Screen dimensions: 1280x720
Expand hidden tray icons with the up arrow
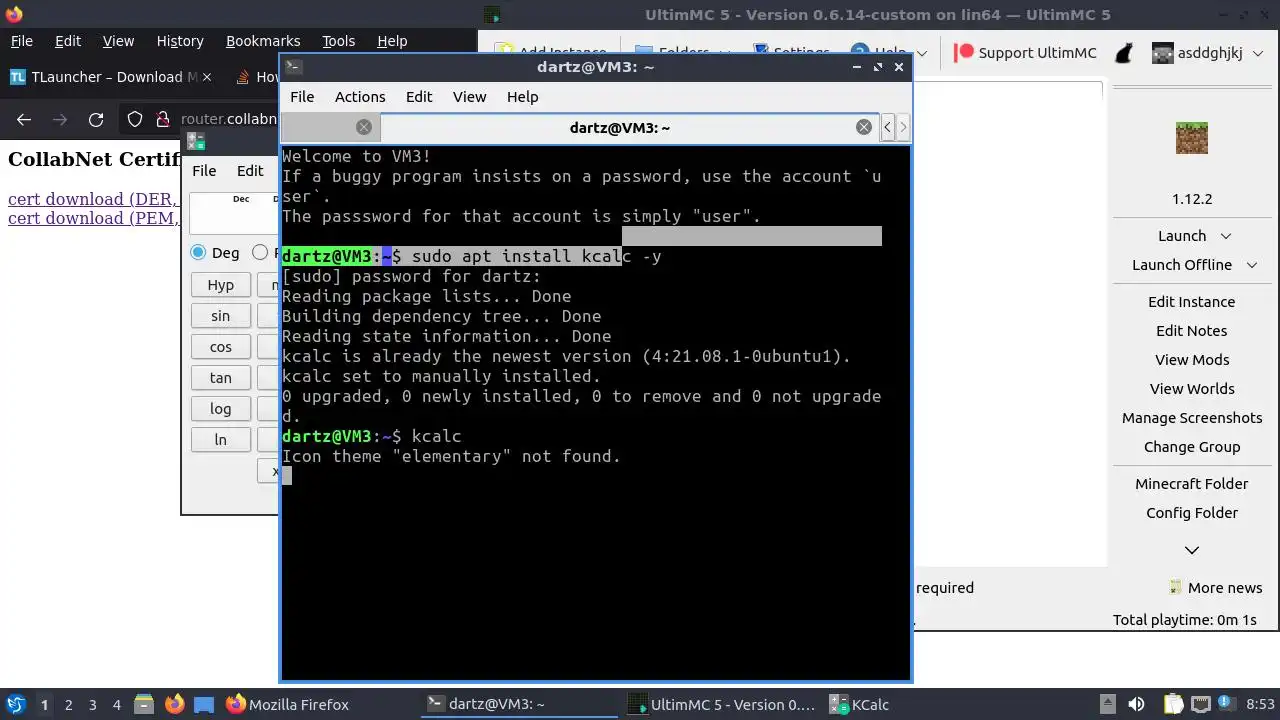[x=1108, y=704]
